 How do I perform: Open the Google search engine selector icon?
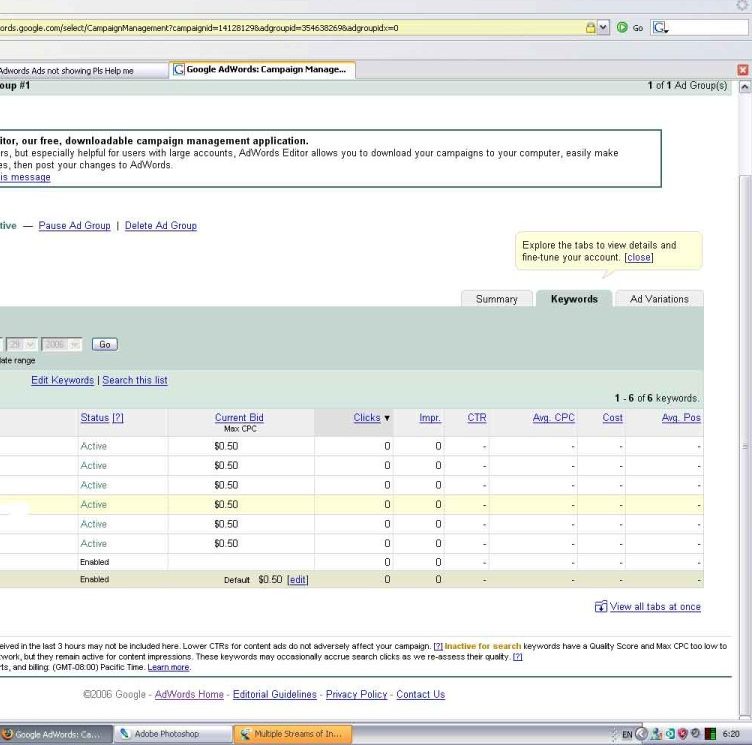[660, 28]
